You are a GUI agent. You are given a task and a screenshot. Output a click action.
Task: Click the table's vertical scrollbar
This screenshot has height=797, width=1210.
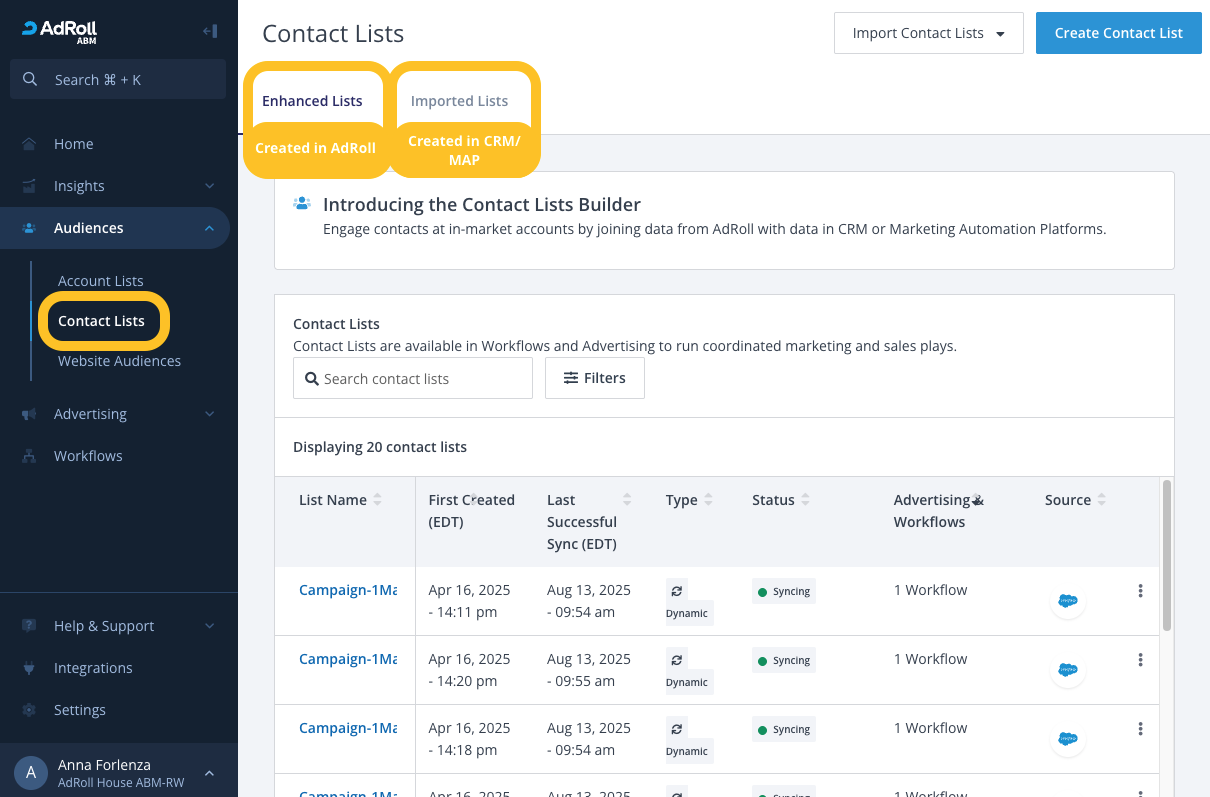(1166, 556)
